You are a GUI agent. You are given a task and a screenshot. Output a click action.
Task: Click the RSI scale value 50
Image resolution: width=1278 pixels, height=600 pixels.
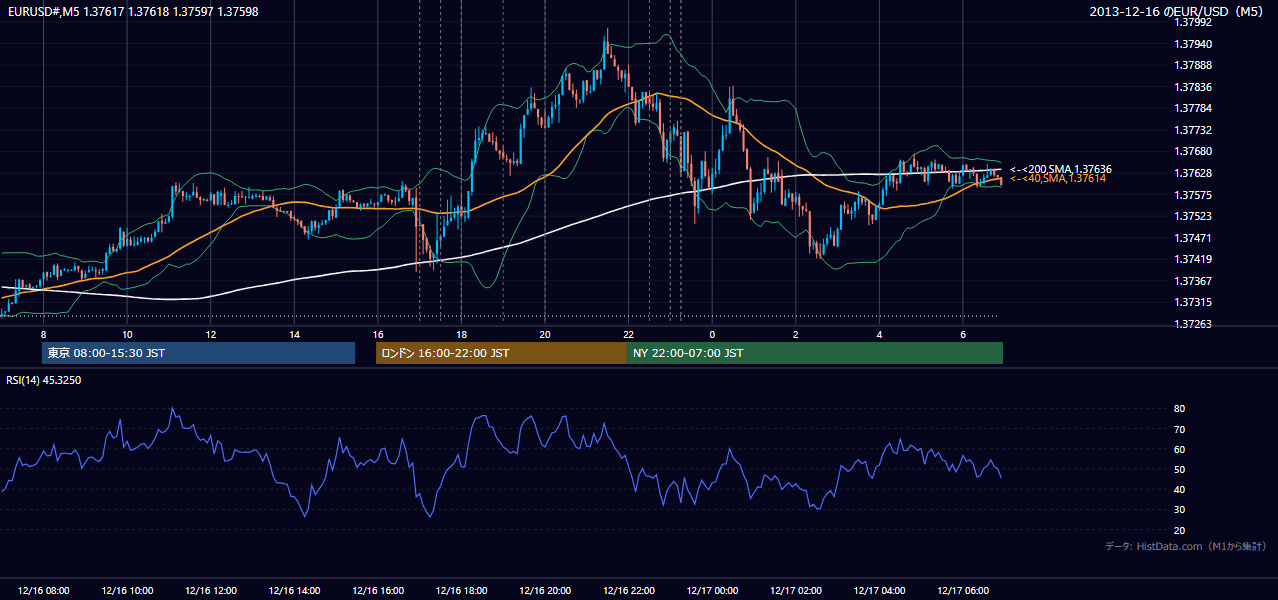coord(1179,469)
